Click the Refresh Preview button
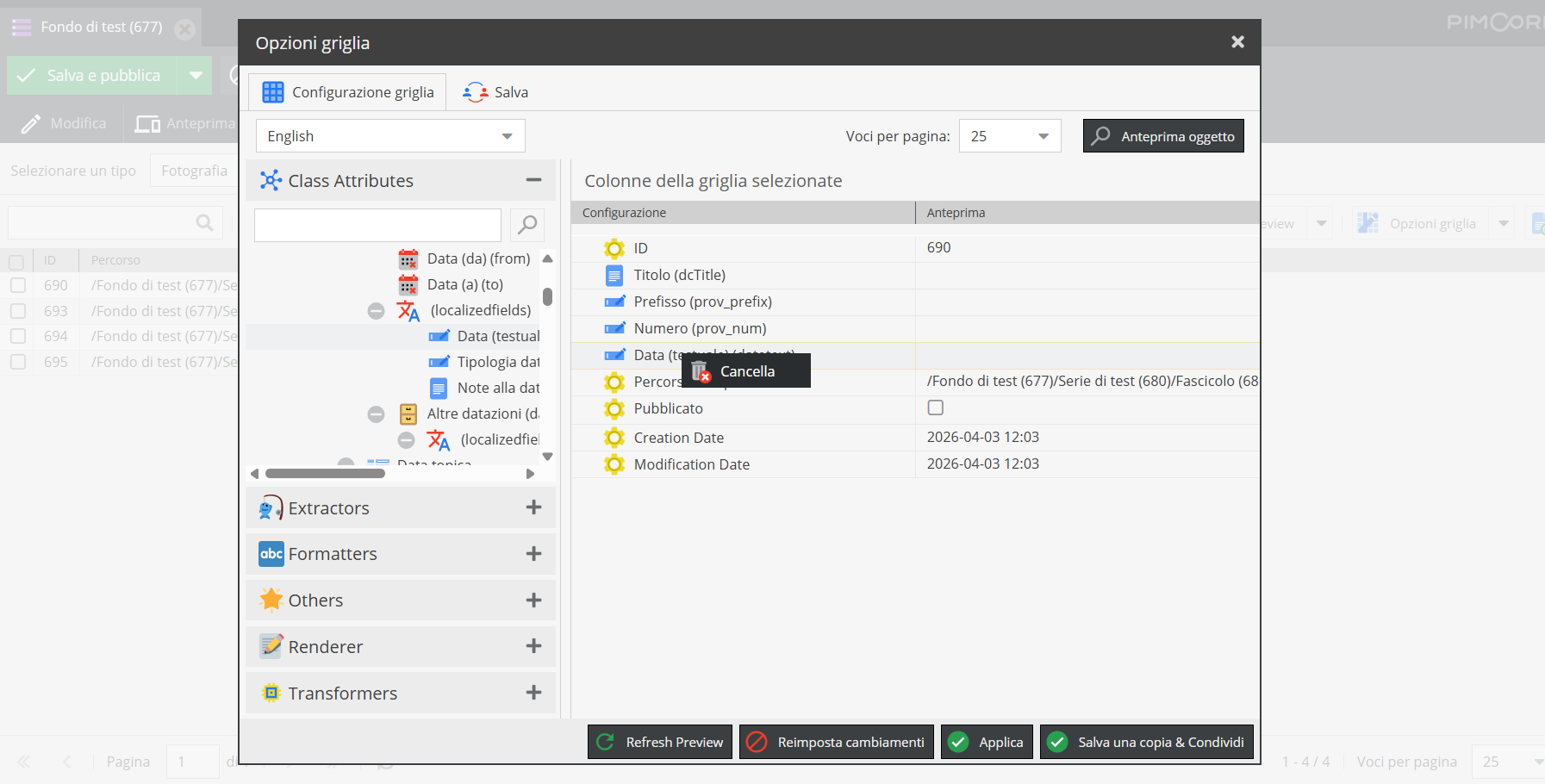Image resolution: width=1545 pixels, height=784 pixels. (x=660, y=742)
